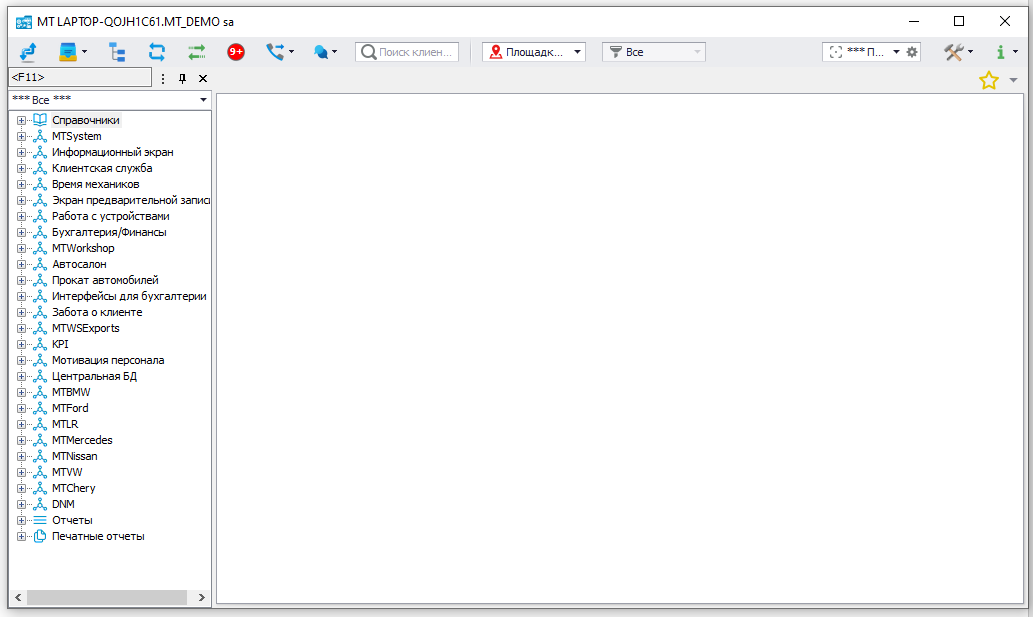Expand the Отчеты tree node

point(21,521)
